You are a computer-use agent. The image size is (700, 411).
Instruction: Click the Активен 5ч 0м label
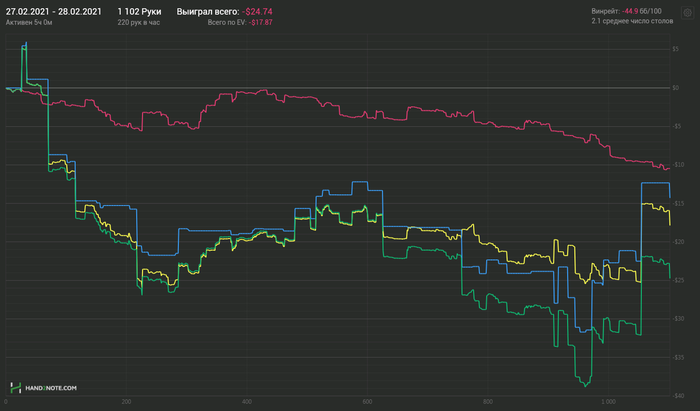(29, 22)
